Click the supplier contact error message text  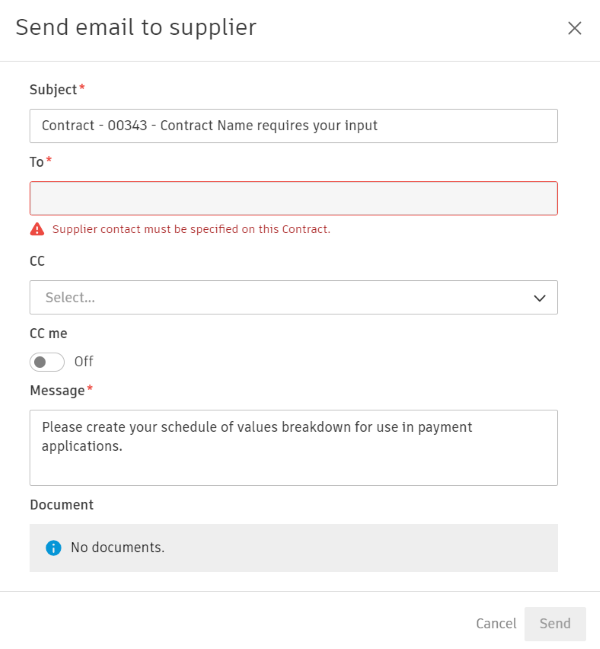coord(191,229)
